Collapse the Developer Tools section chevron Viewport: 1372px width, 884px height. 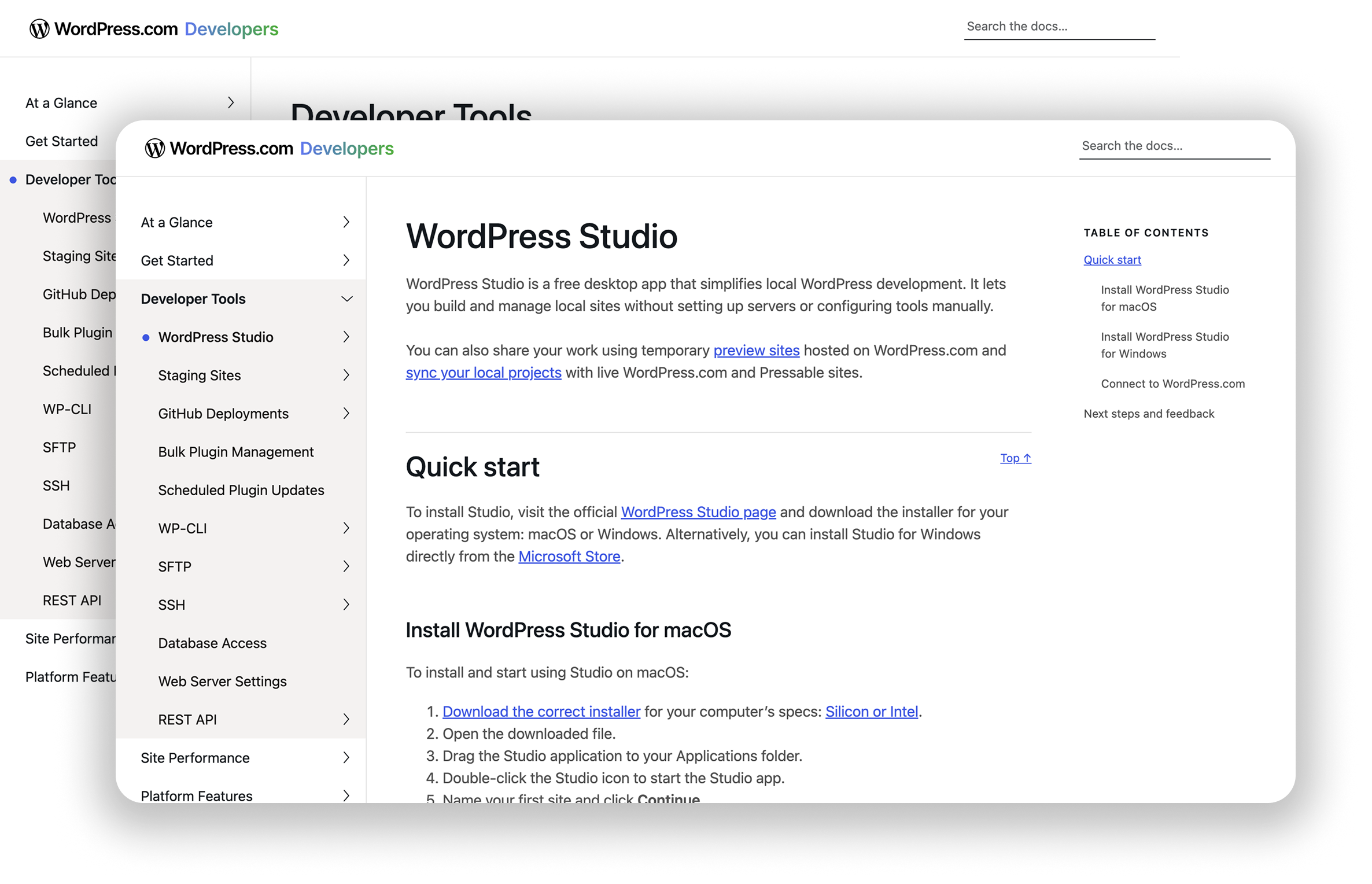click(346, 299)
